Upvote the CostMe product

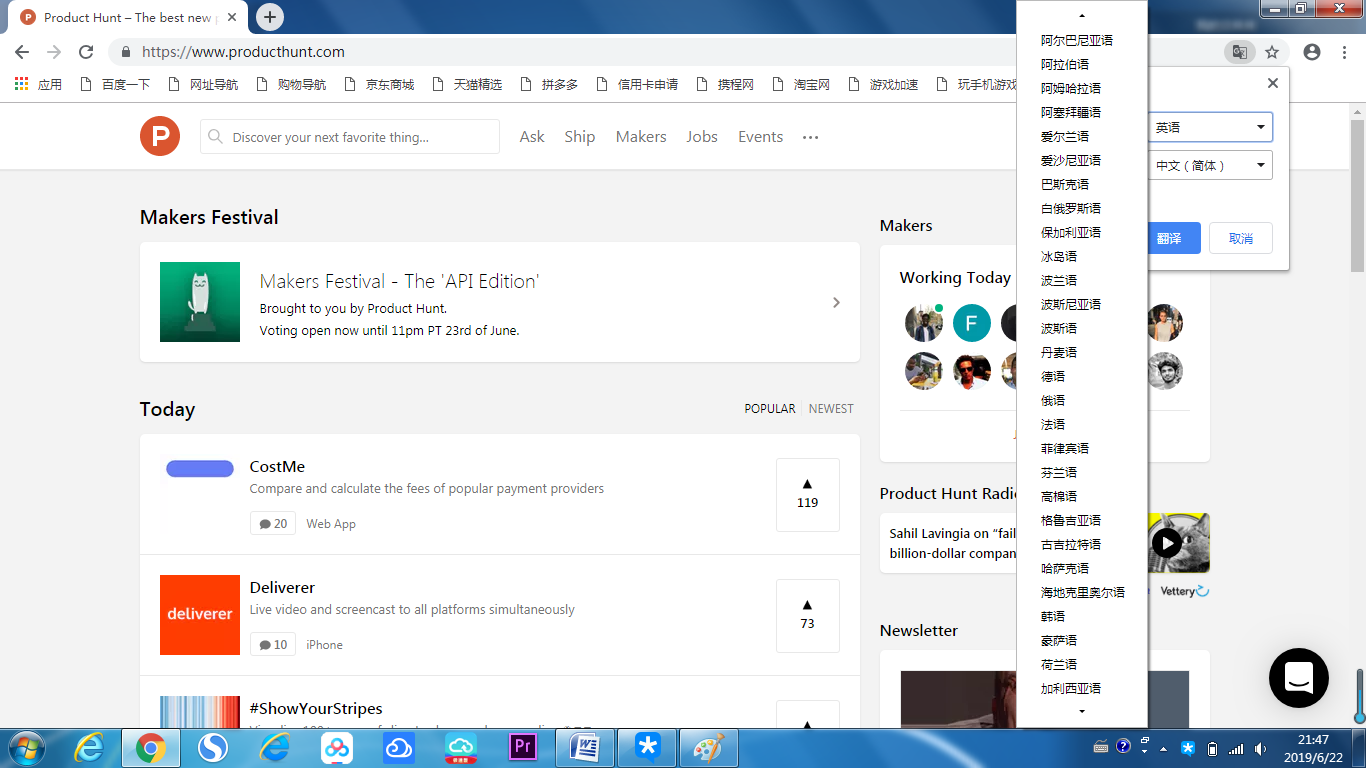(x=807, y=494)
